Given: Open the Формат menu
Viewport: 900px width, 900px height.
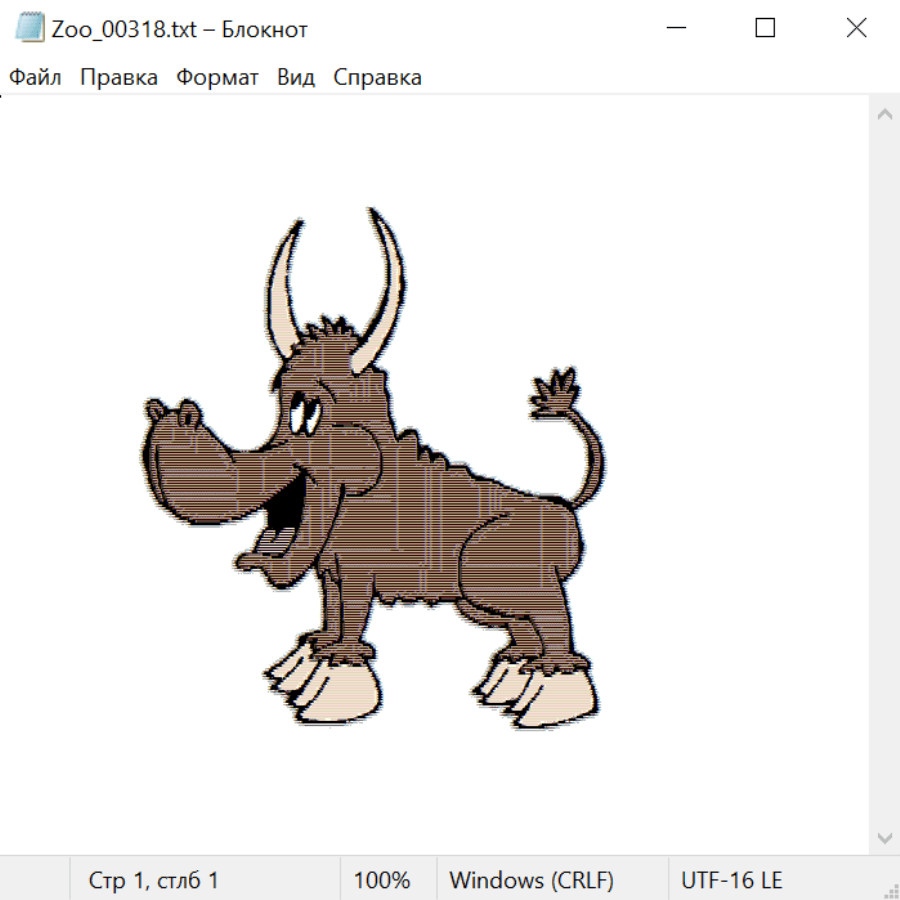Looking at the screenshot, I should [x=217, y=78].
